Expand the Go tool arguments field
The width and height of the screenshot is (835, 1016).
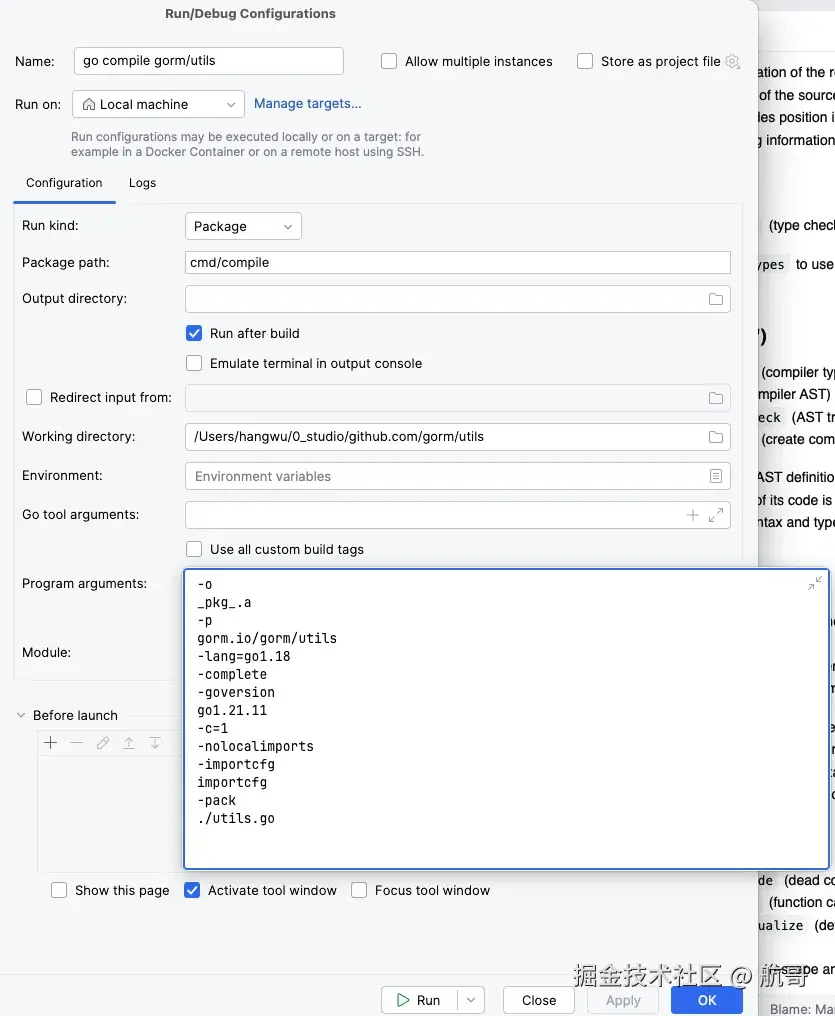(x=716, y=515)
